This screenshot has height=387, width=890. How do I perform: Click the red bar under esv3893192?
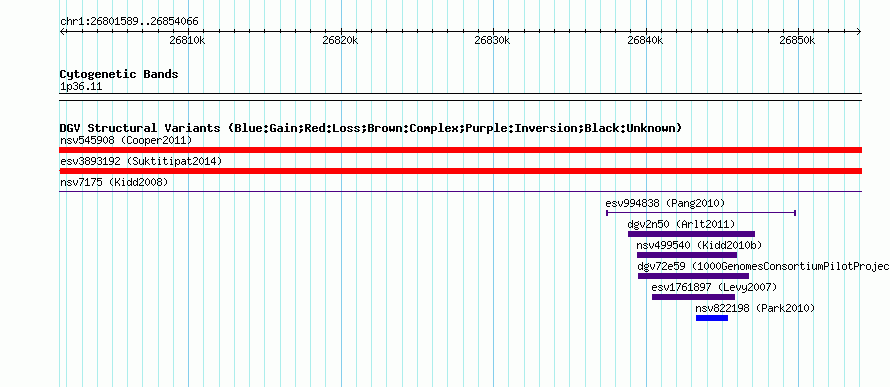coord(460,171)
